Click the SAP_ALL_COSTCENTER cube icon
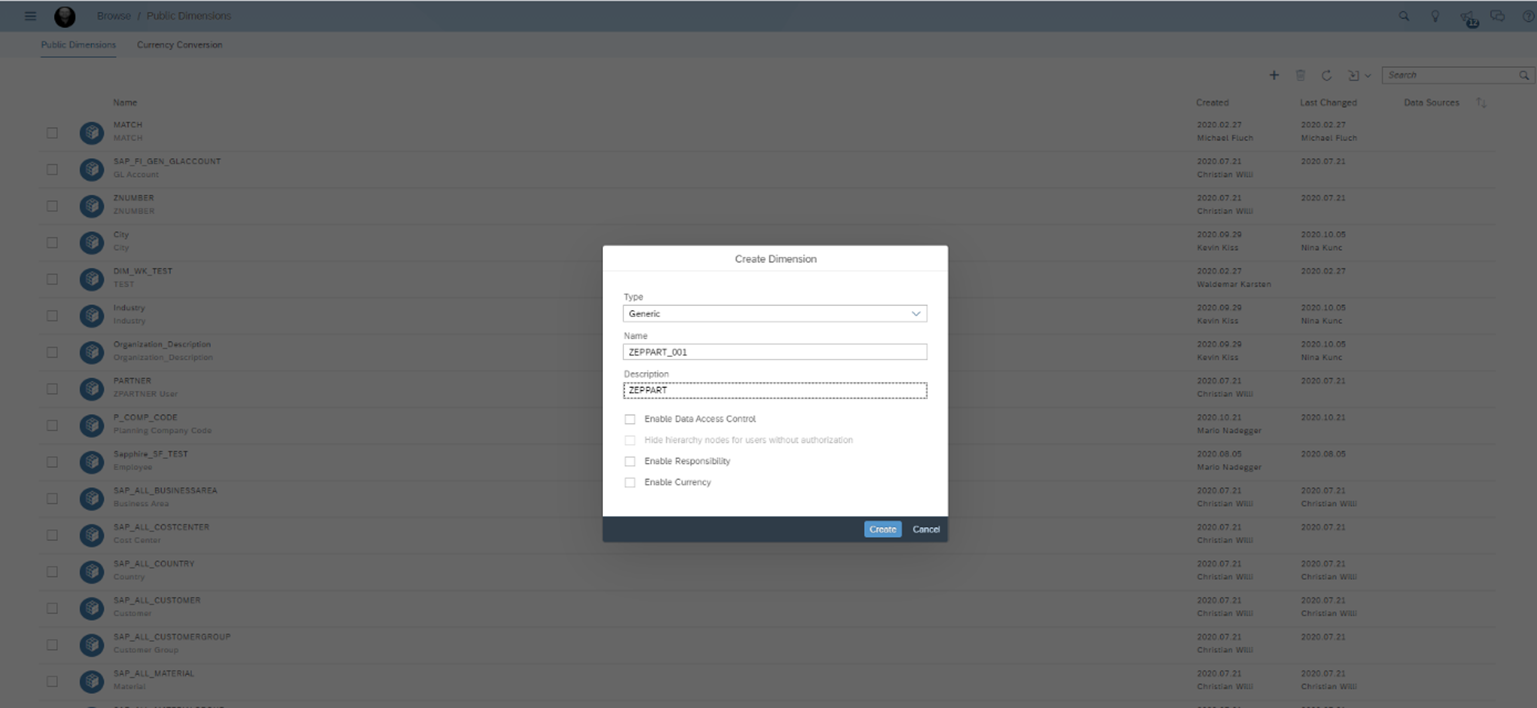The image size is (1537, 708). point(92,534)
